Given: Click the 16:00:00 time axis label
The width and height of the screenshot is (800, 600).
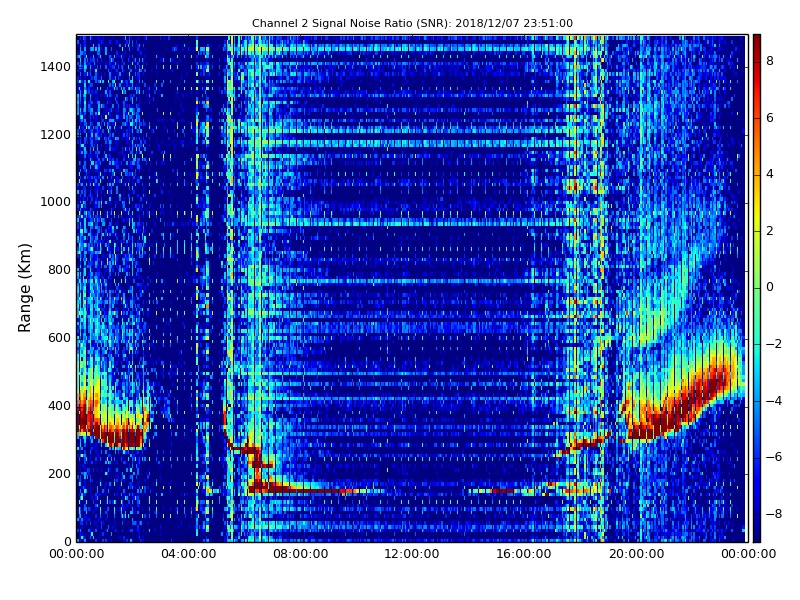Looking at the screenshot, I should [x=524, y=554].
